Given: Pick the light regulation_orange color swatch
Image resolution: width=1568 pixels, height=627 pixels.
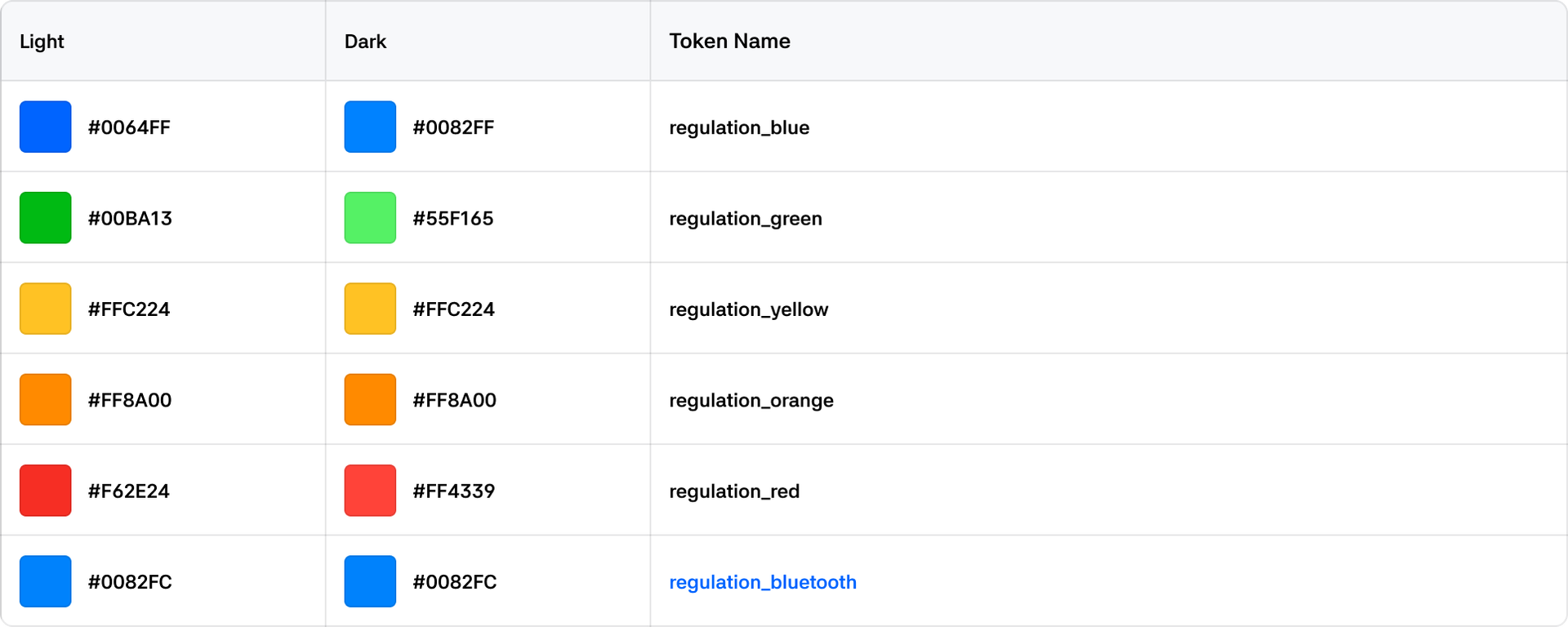Looking at the screenshot, I should [x=46, y=400].
